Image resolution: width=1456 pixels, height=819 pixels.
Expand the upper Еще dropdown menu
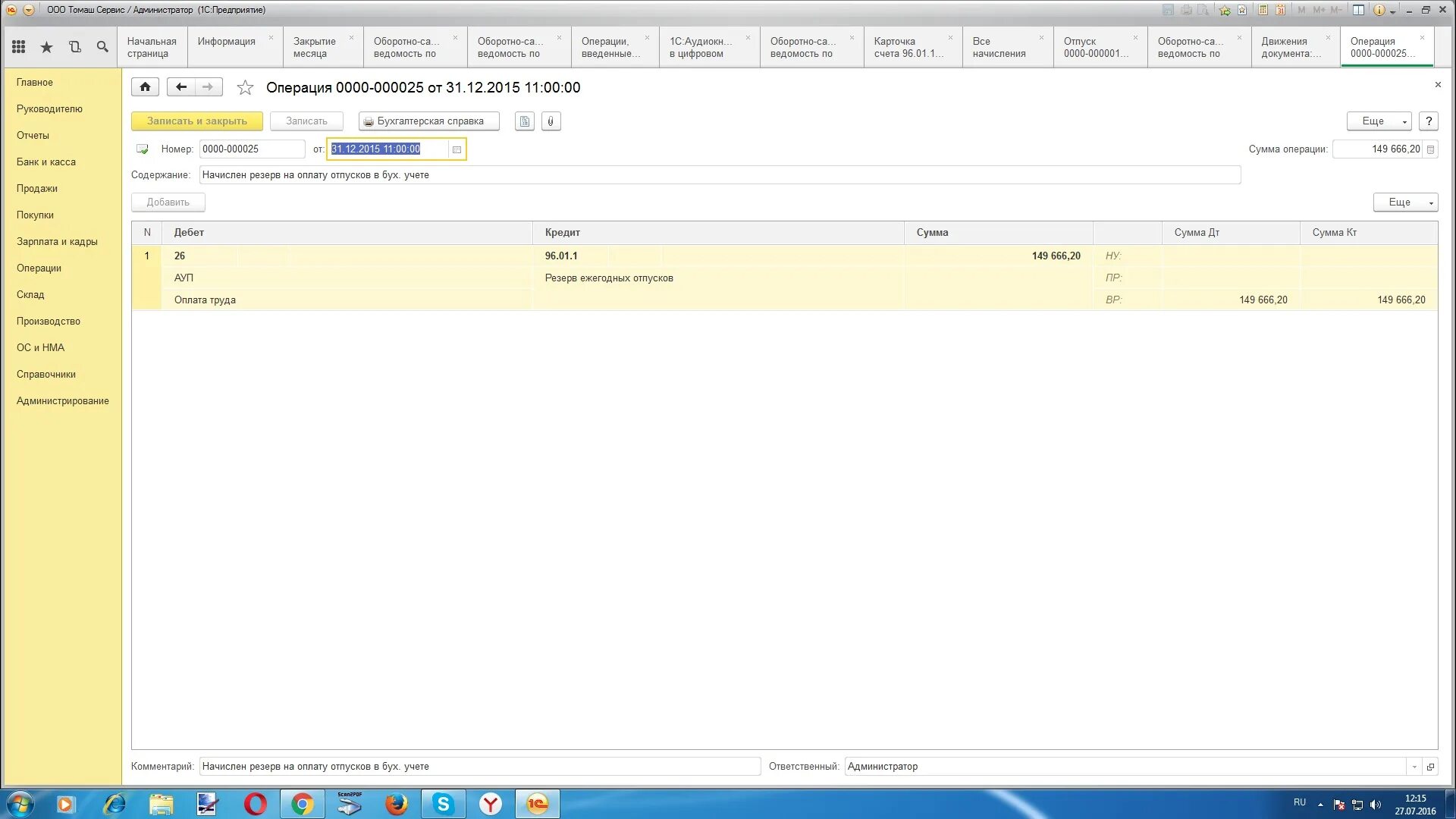coord(1379,121)
